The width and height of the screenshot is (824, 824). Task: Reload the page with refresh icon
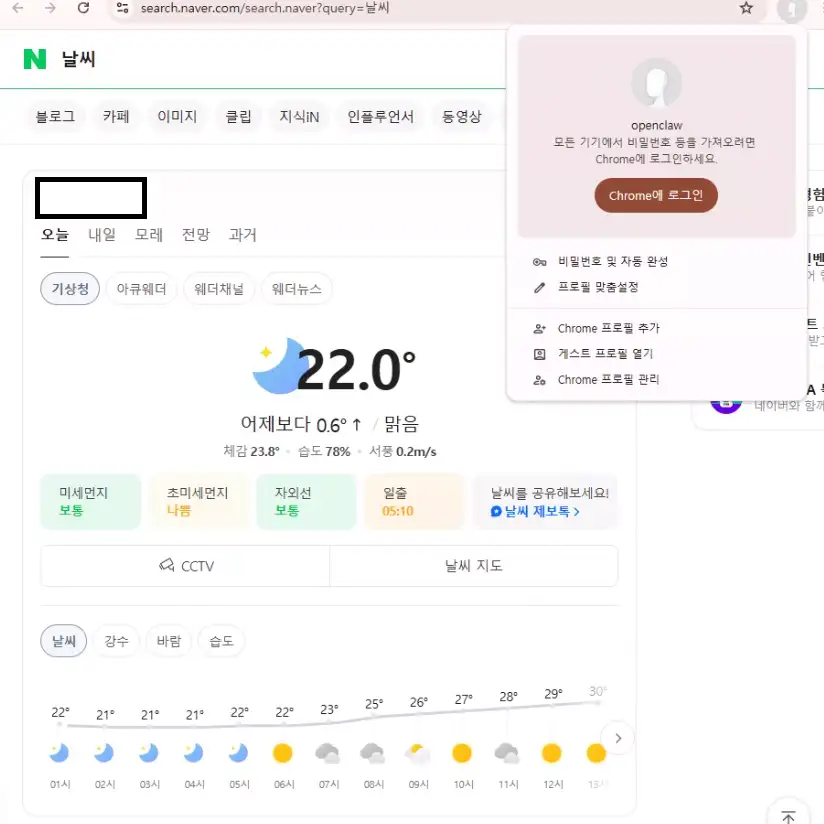[83, 8]
